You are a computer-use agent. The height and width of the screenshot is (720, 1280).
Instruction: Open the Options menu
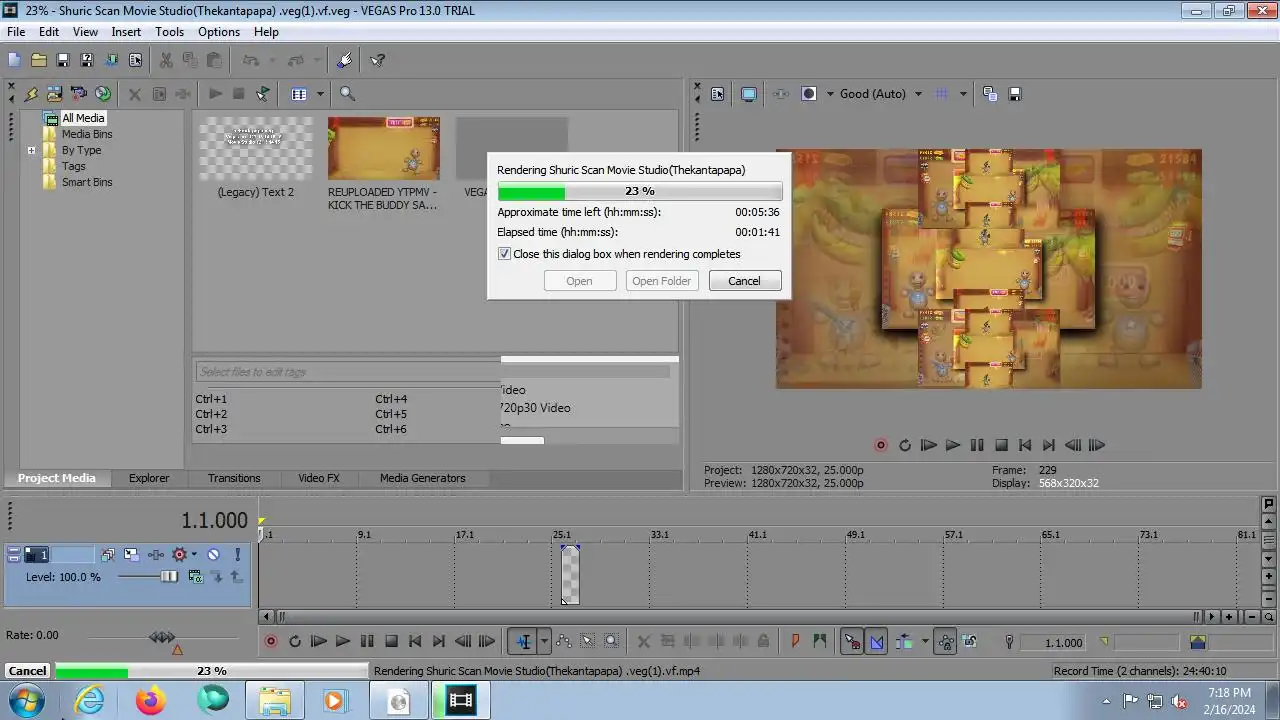click(218, 32)
